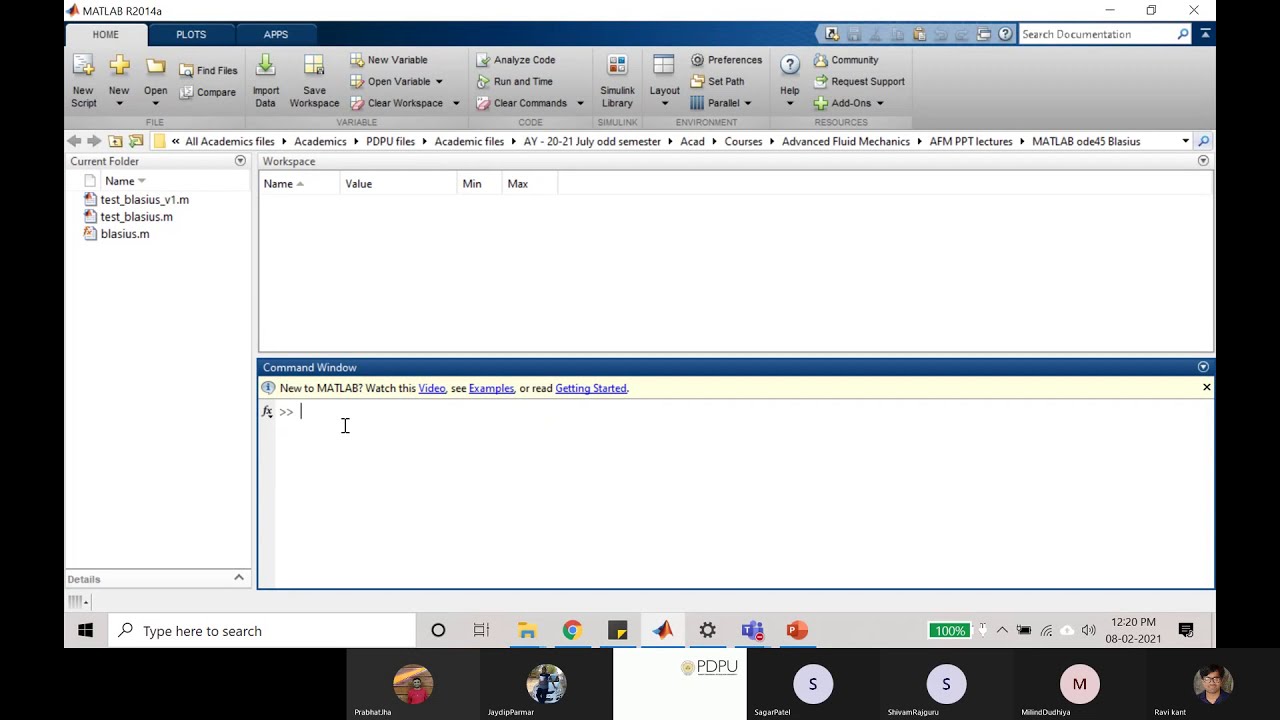
Task: Open Find Files tool
Action: point(208,71)
